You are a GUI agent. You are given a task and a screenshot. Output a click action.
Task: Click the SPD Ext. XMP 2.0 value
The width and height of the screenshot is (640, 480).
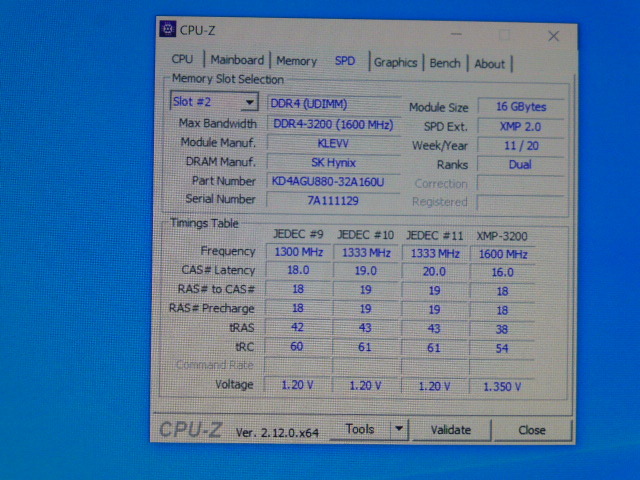coord(521,127)
